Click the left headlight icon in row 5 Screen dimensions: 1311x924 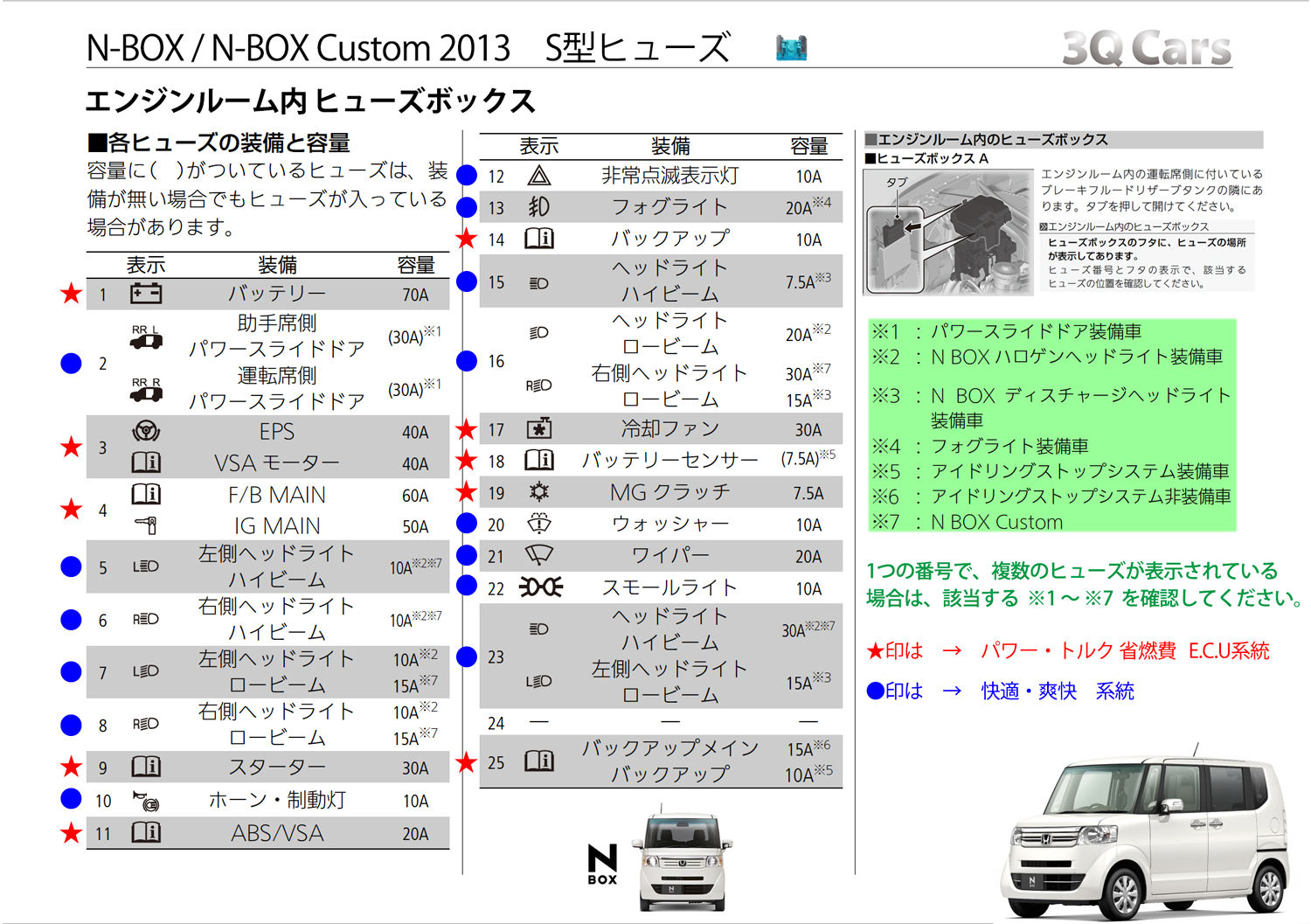146,566
